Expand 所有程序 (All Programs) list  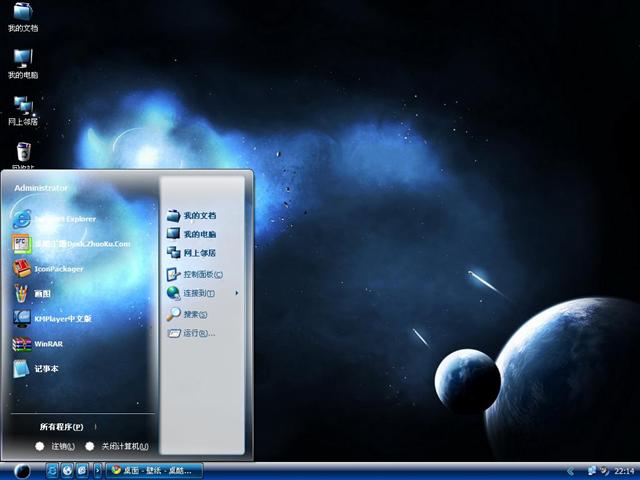click(62, 427)
